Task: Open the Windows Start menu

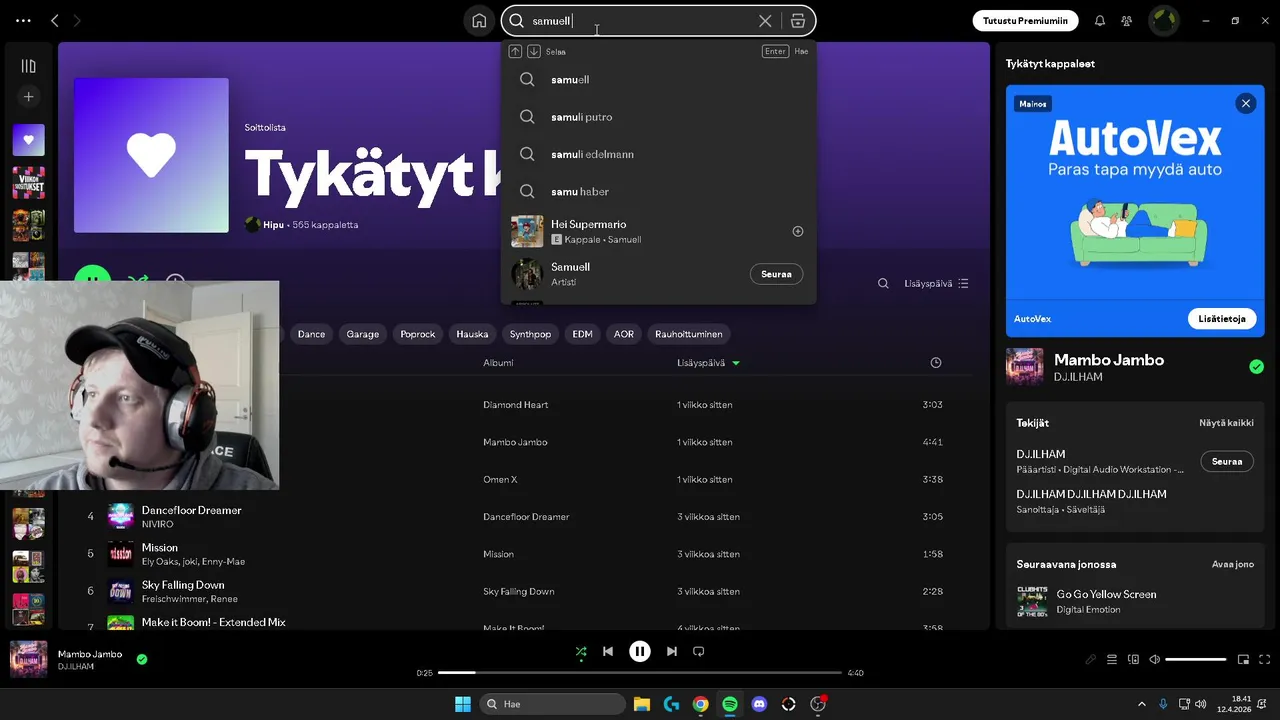Action: 463,704
